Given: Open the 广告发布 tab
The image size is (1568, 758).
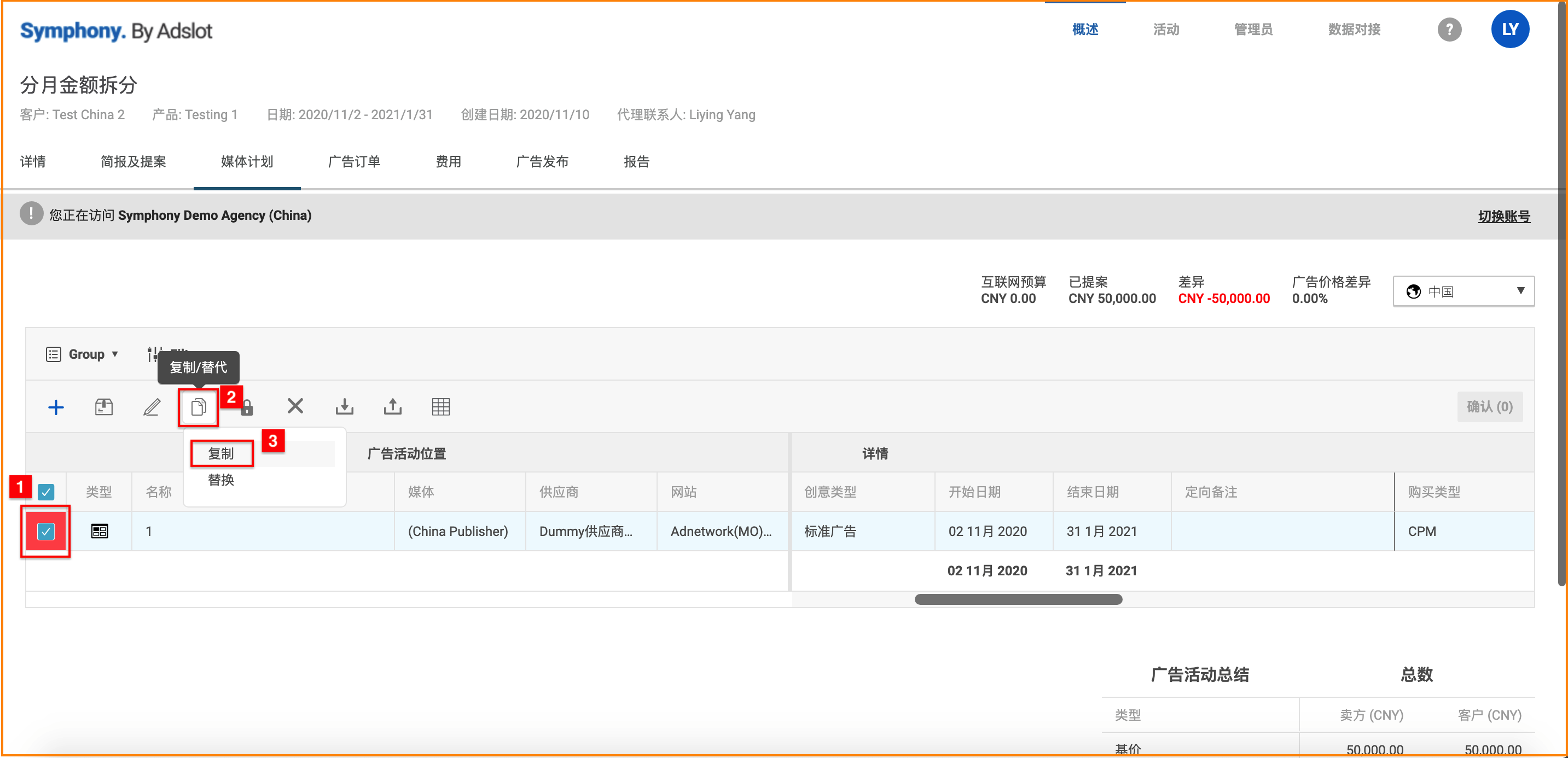Looking at the screenshot, I should 542,161.
